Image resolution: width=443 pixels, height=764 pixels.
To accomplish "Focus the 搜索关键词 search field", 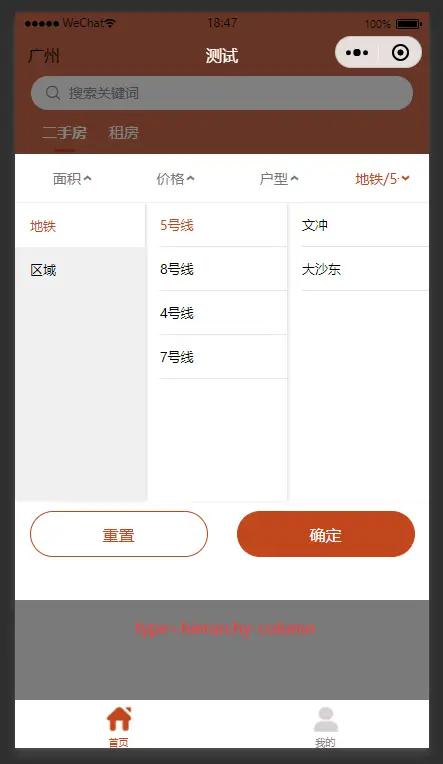I will click(x=222, y=93).
